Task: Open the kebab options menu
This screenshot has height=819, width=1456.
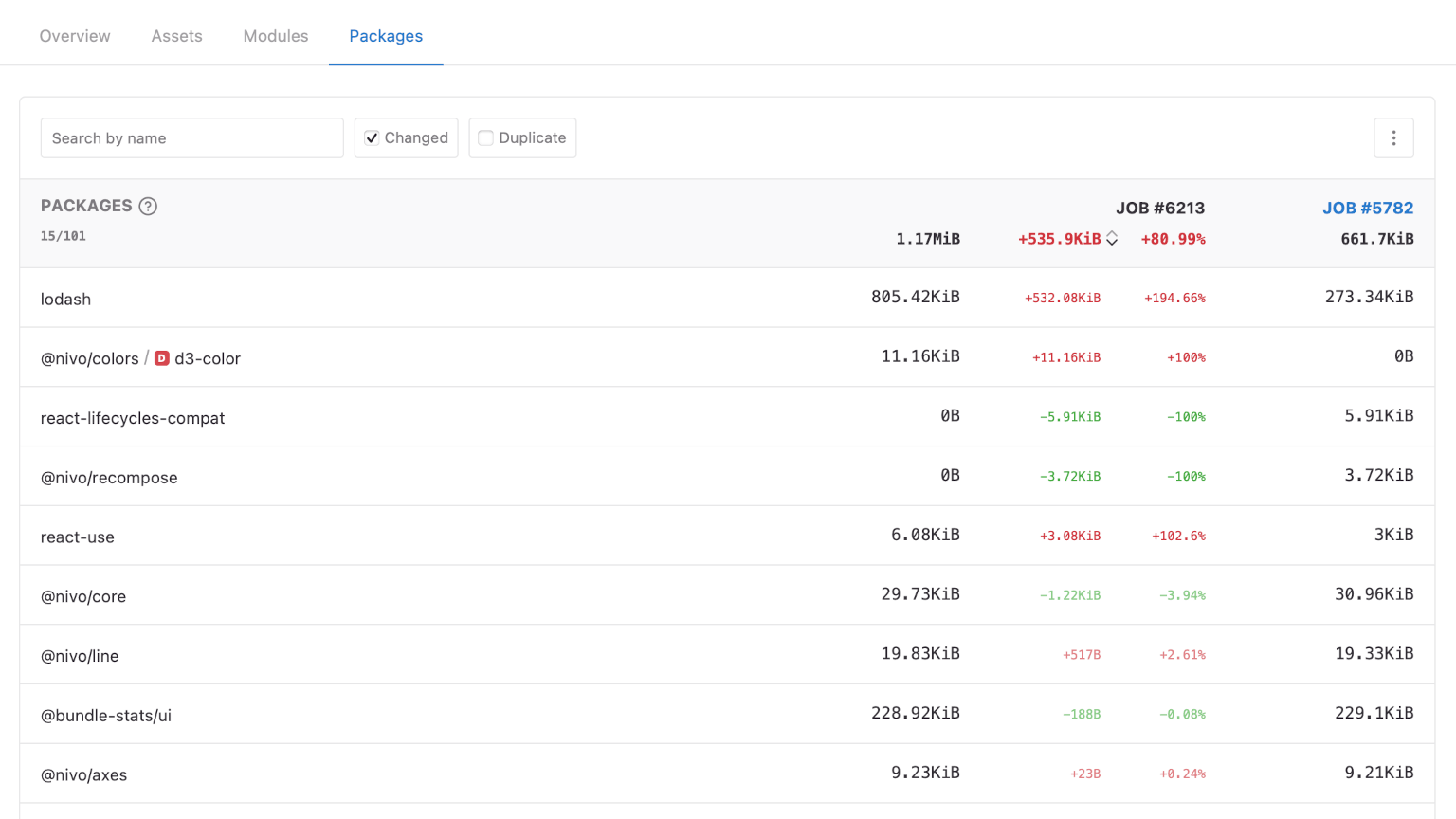Action: (x=1394, y=137)
